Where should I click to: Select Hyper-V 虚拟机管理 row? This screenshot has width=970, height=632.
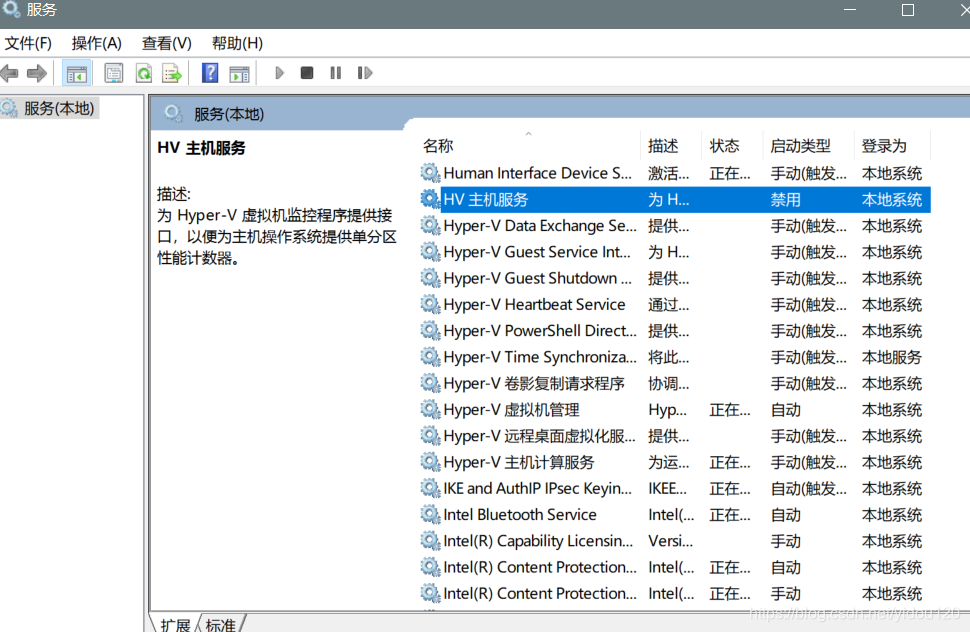675,410
